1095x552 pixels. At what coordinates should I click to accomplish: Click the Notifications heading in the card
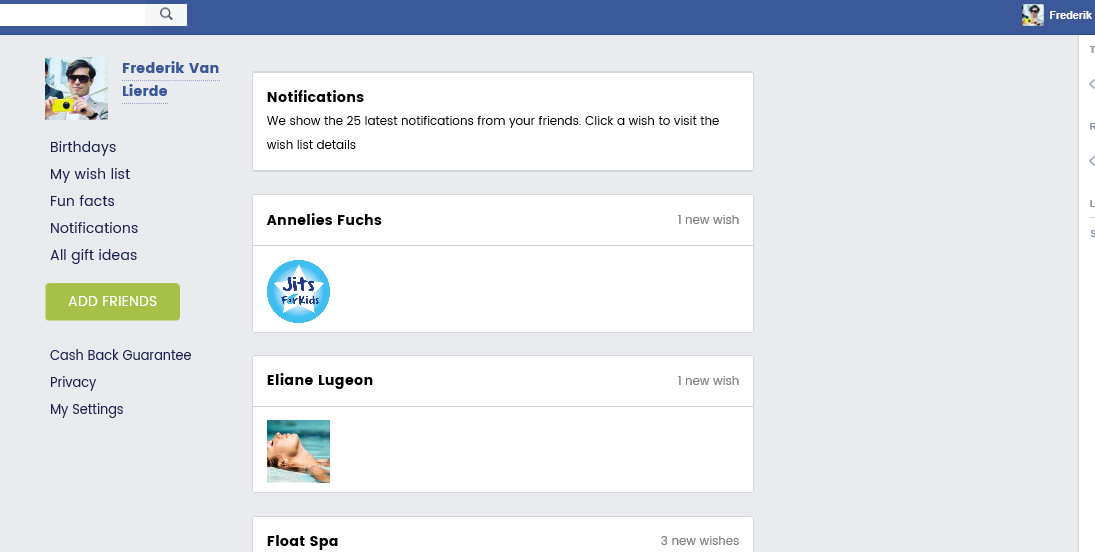click(x=316, y=96)
